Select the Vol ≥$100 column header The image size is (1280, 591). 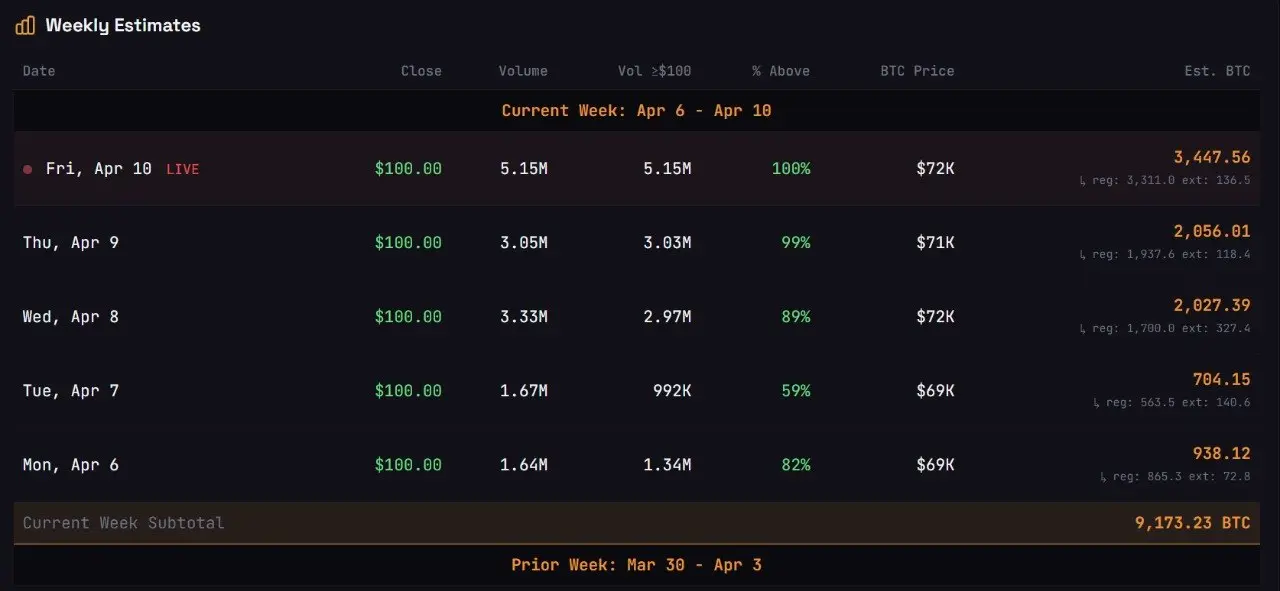tap(654, 71)
